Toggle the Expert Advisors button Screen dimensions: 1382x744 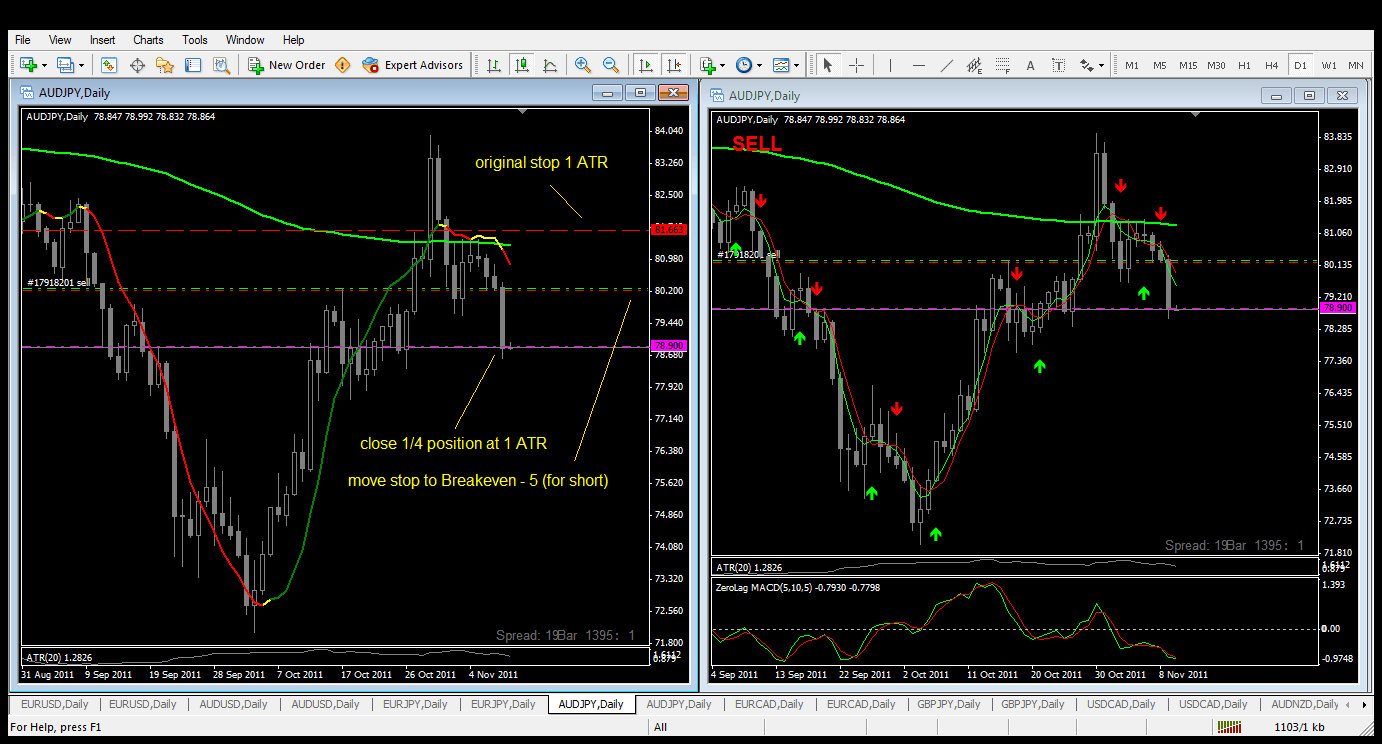point(413,65)
